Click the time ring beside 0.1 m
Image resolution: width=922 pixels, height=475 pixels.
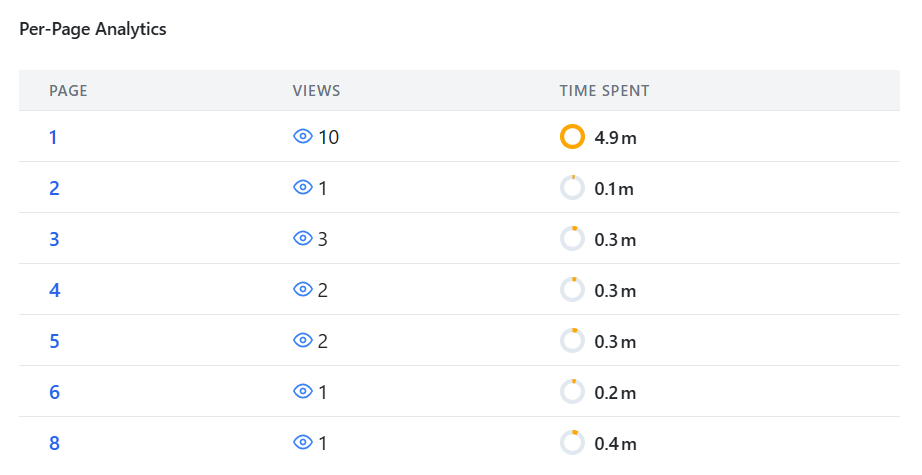pyautogui.click(x=572, y=188)
